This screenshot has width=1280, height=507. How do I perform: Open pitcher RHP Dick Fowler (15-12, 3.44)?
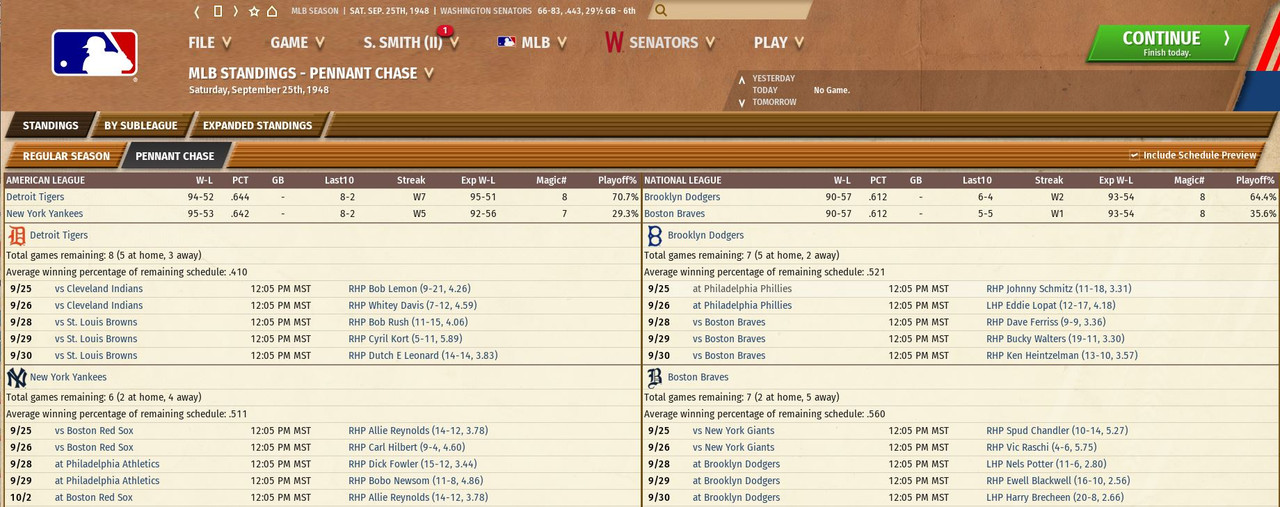[x=412, y=464]
